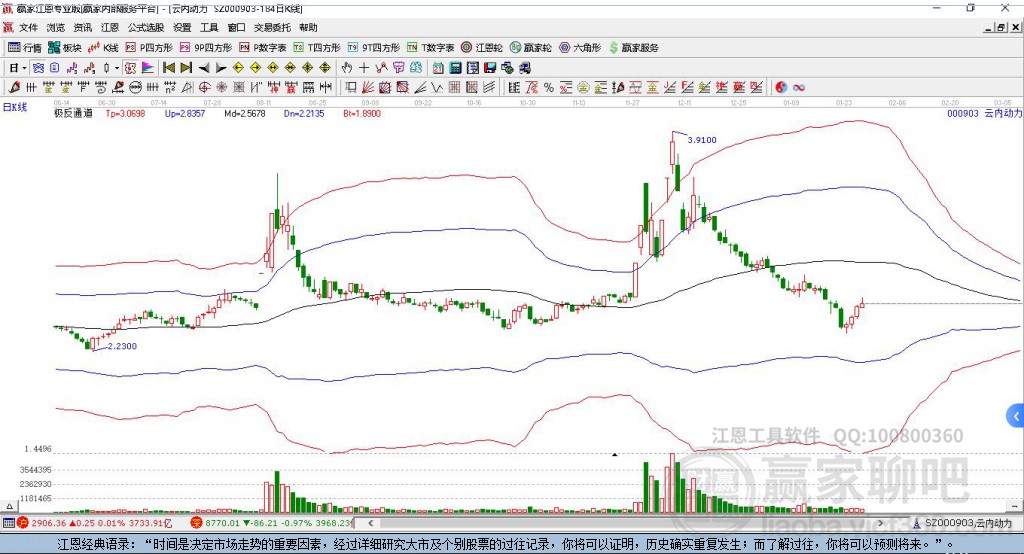Open the 9P四方形 tool
Viewport: 1024px width, 554px height.
[206, 48]
